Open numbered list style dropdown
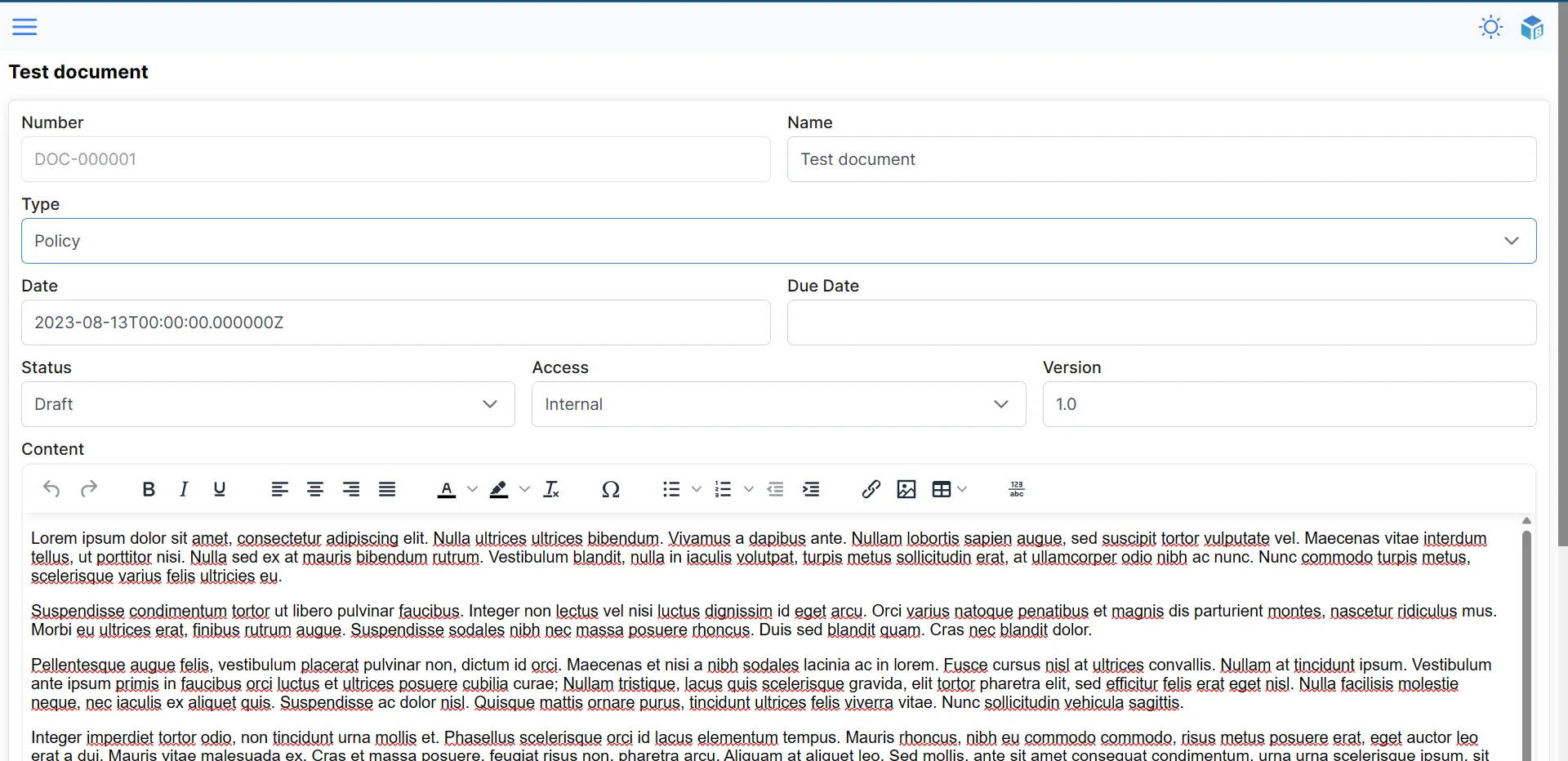The height and width of the screenshot is (761, 1568). click(749, 489)
